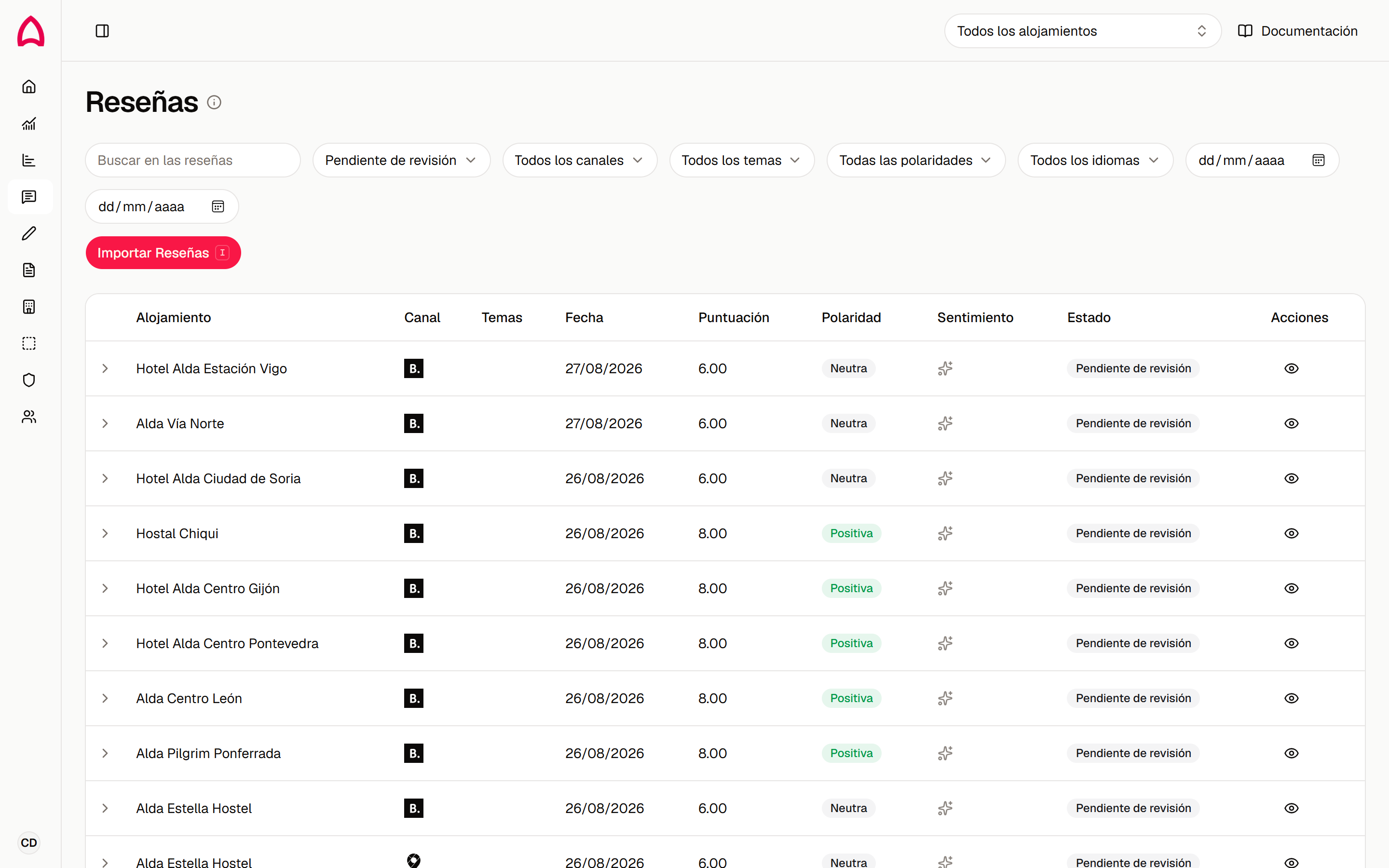View the Hostal Chiqui review (eye icon)
This screenshot has height=868, width=1389.
coord(1292,533)
